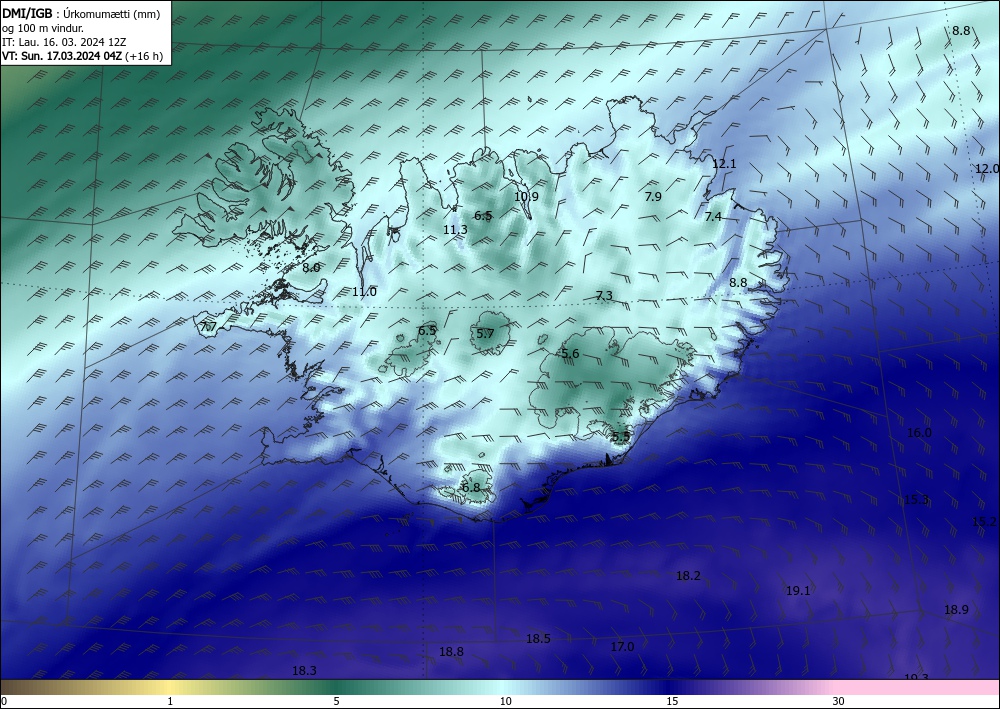Click the 7.3 value on the map
1000x709 pixels.
(x=604, y=295)
